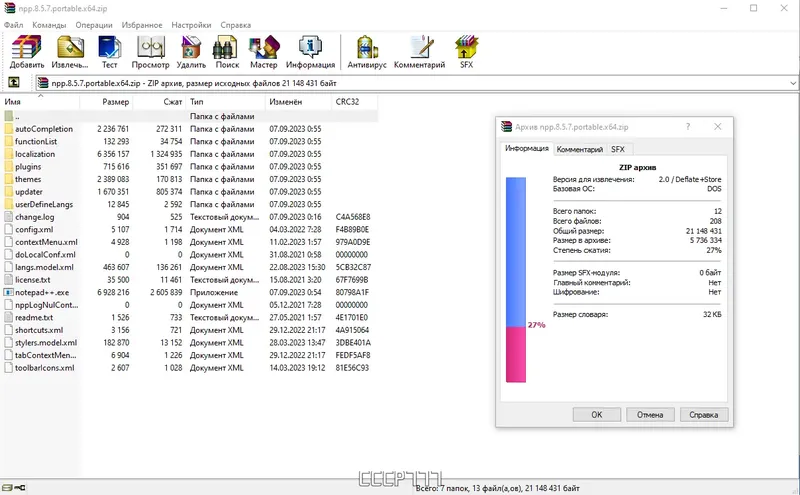Select the contextMenu.xml file row
This screenshot has width=800, height=495.
point(190,242)
